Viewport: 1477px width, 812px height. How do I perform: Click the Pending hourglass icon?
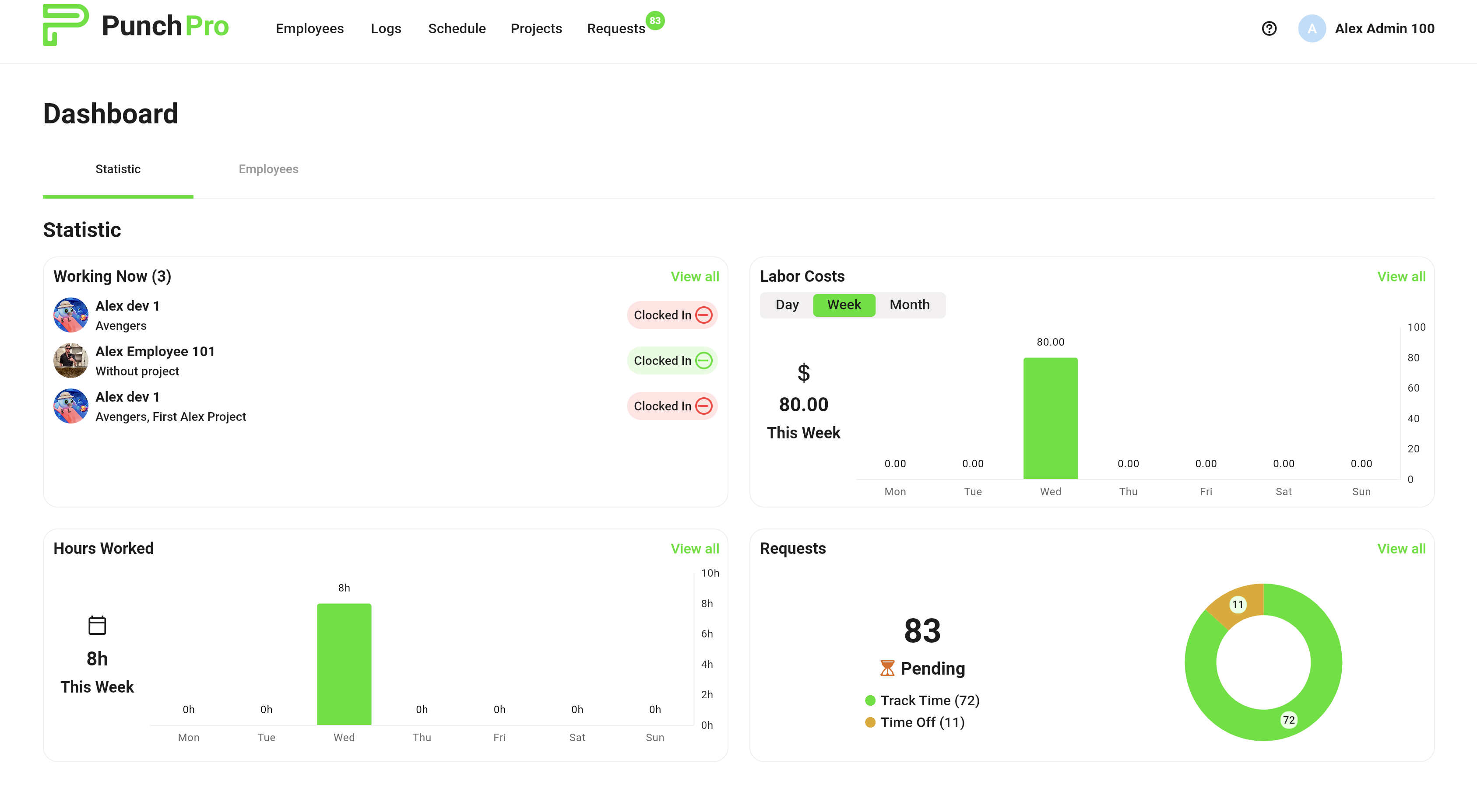(x=887, y=668)
